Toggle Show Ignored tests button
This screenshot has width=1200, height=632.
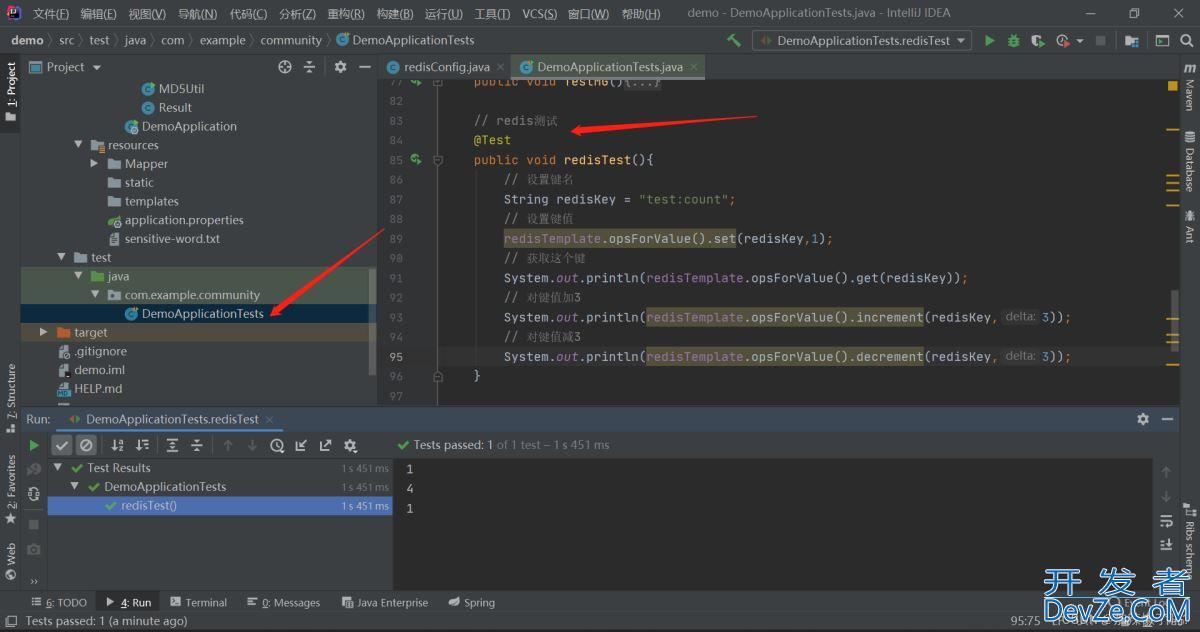click(86, 445)
